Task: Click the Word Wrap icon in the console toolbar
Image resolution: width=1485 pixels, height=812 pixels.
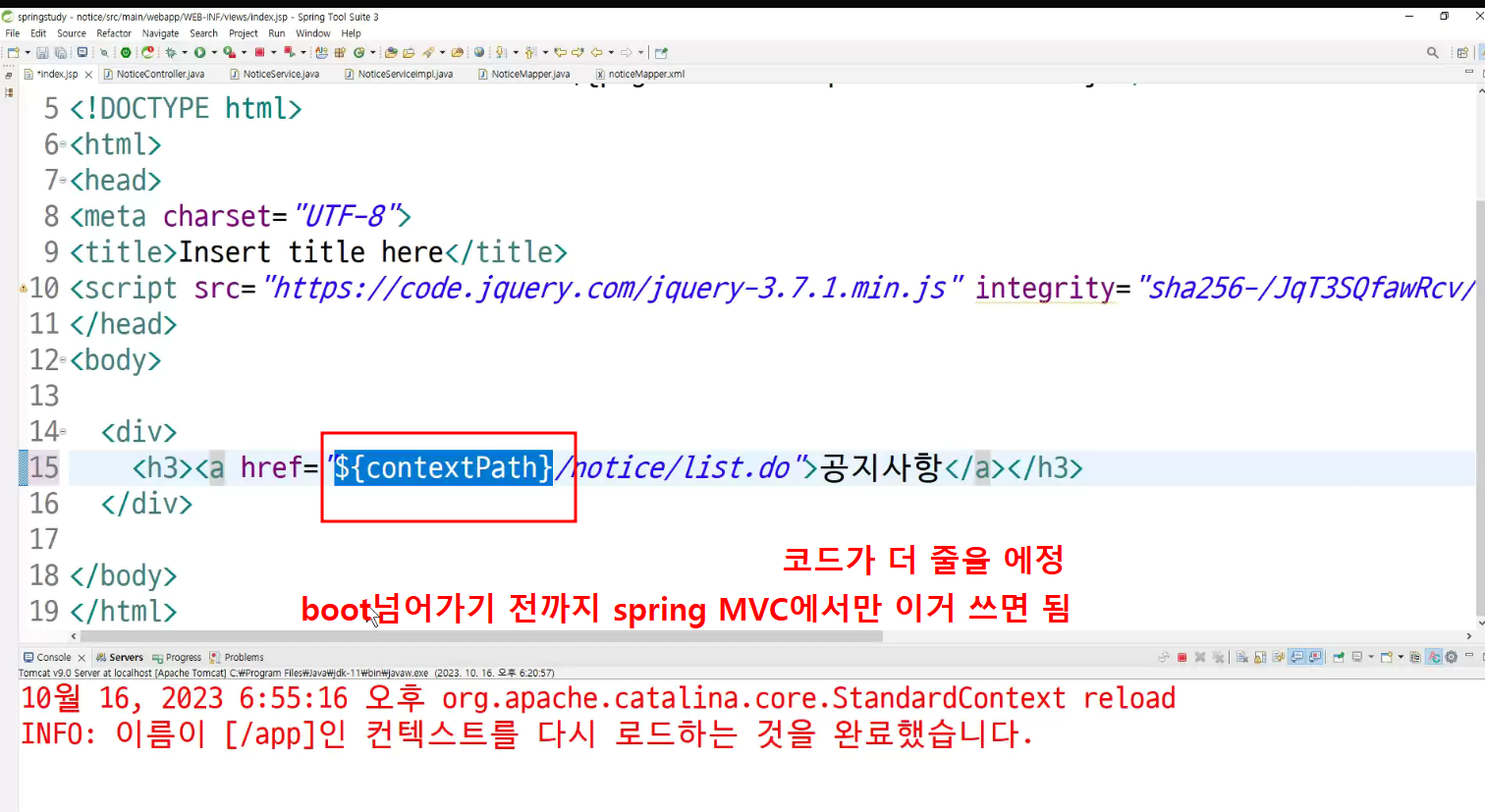Action: 1279,658
